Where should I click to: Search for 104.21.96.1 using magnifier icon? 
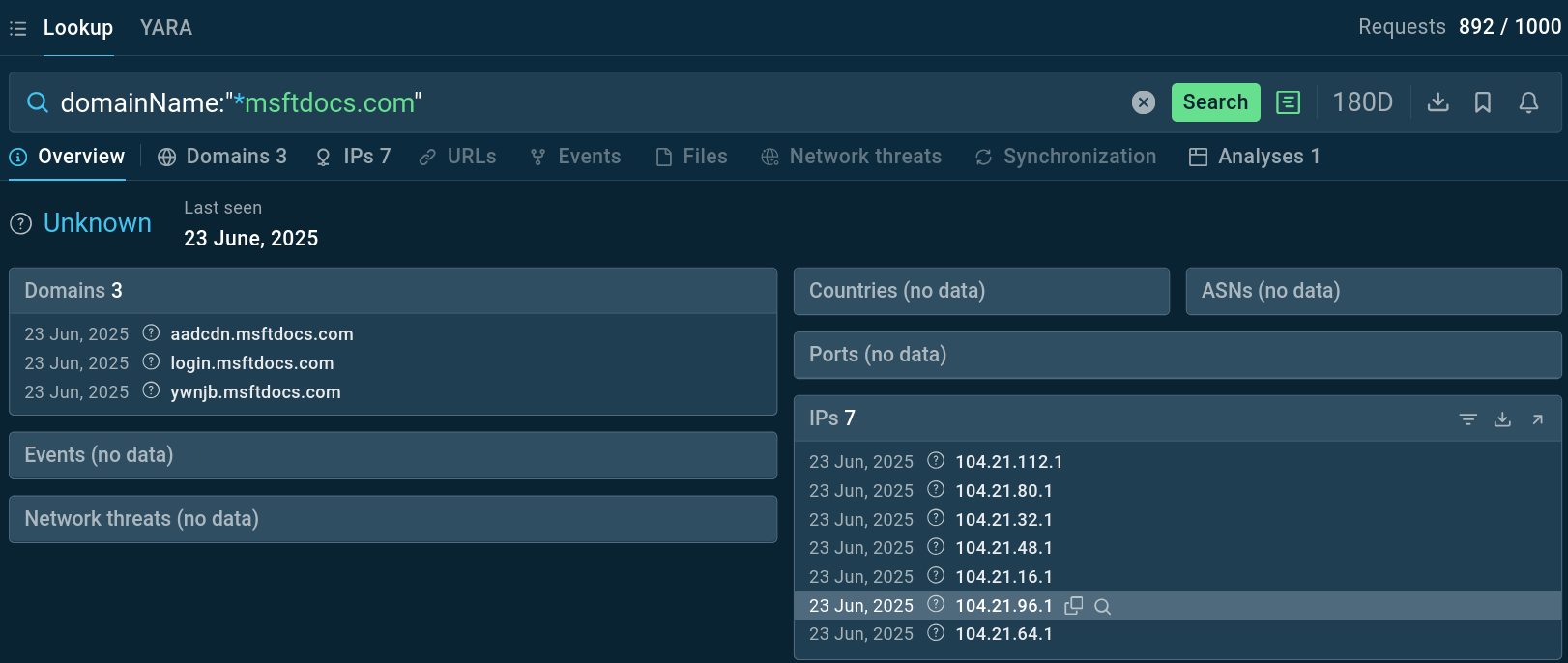(x=1102, y=607)
